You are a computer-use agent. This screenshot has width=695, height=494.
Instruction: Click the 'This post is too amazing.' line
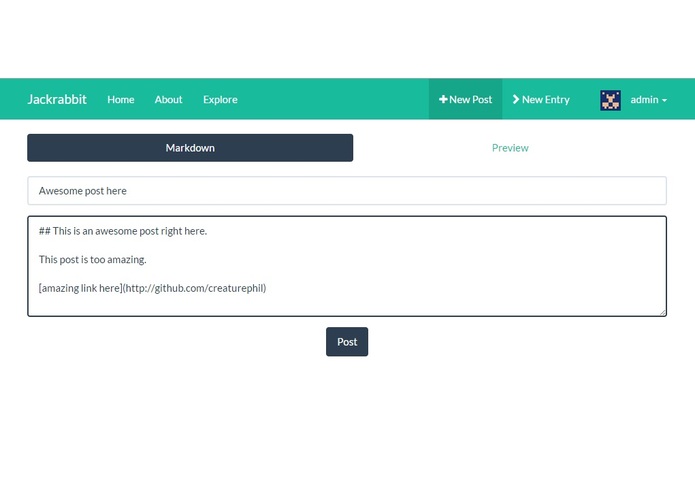(x=92, y=260)
